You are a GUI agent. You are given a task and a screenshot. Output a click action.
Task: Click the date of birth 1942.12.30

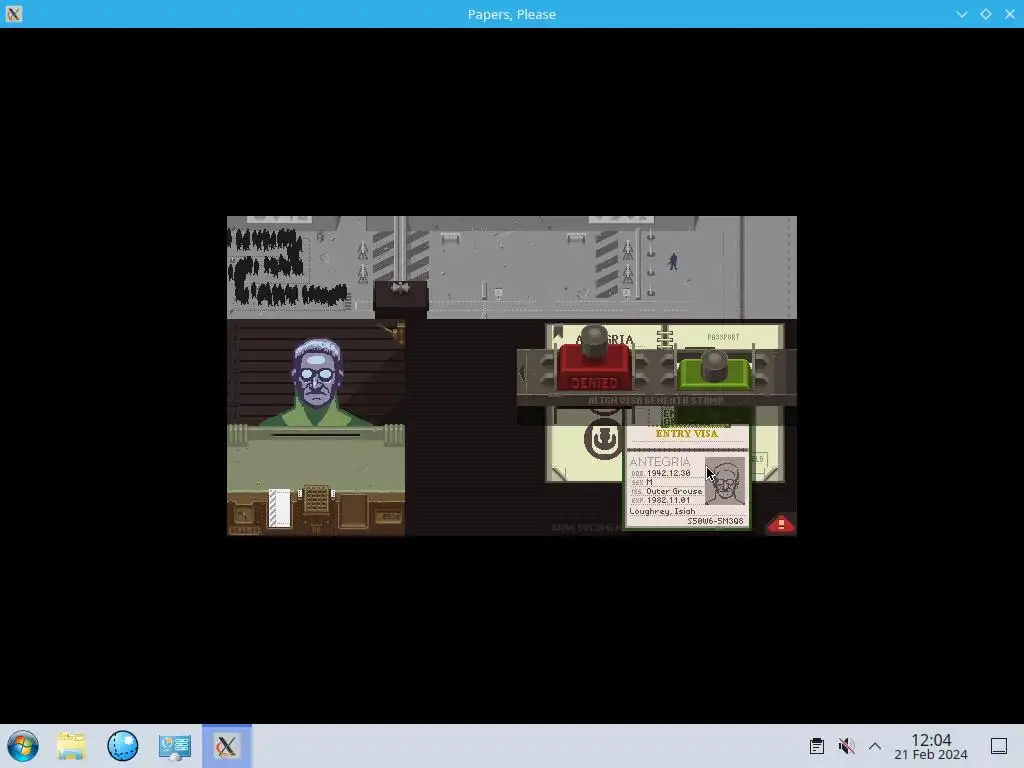[669, 473]
